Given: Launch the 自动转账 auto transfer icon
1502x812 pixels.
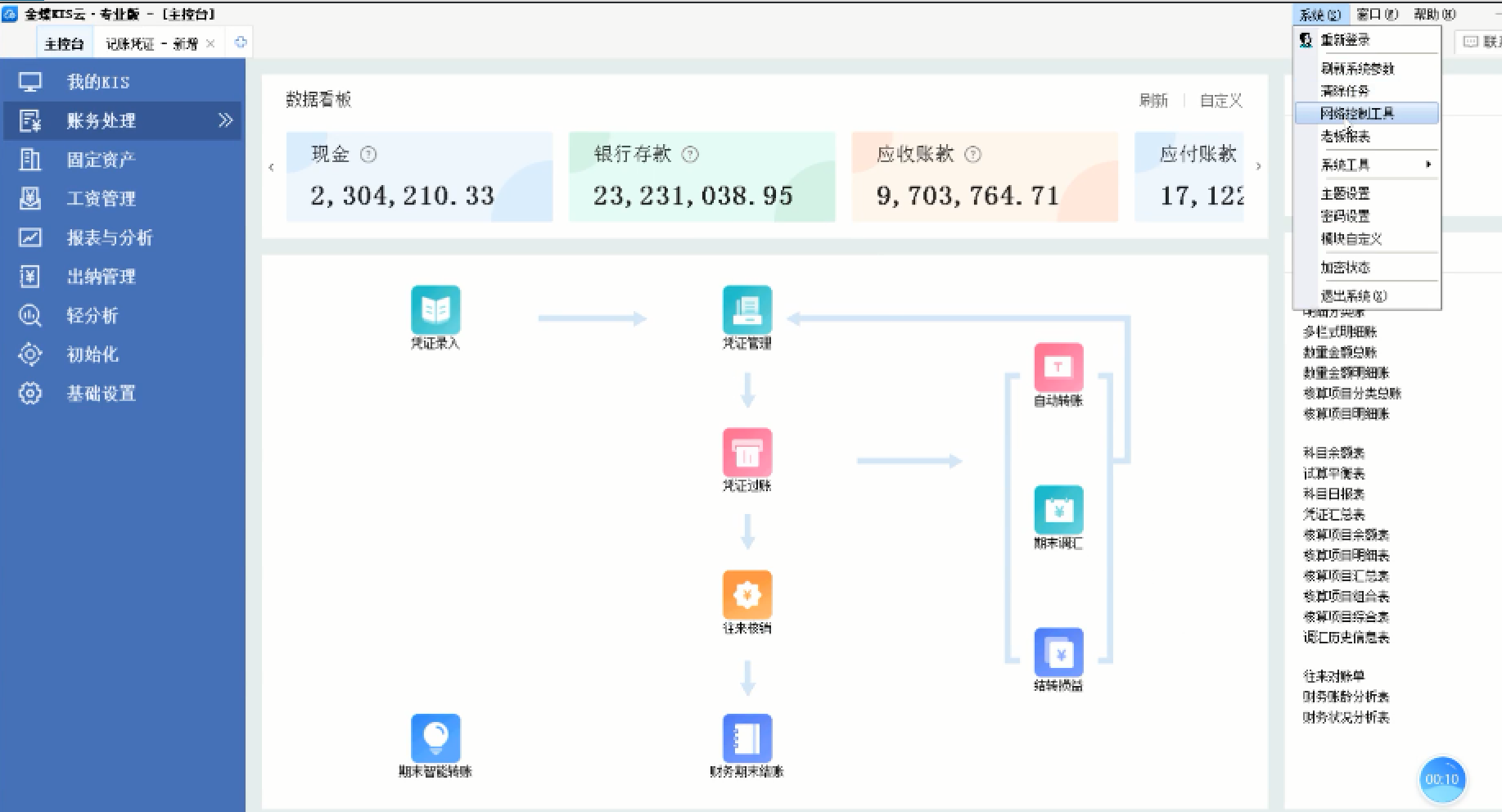Looking at the screenshot, I should click(1058, 368).
